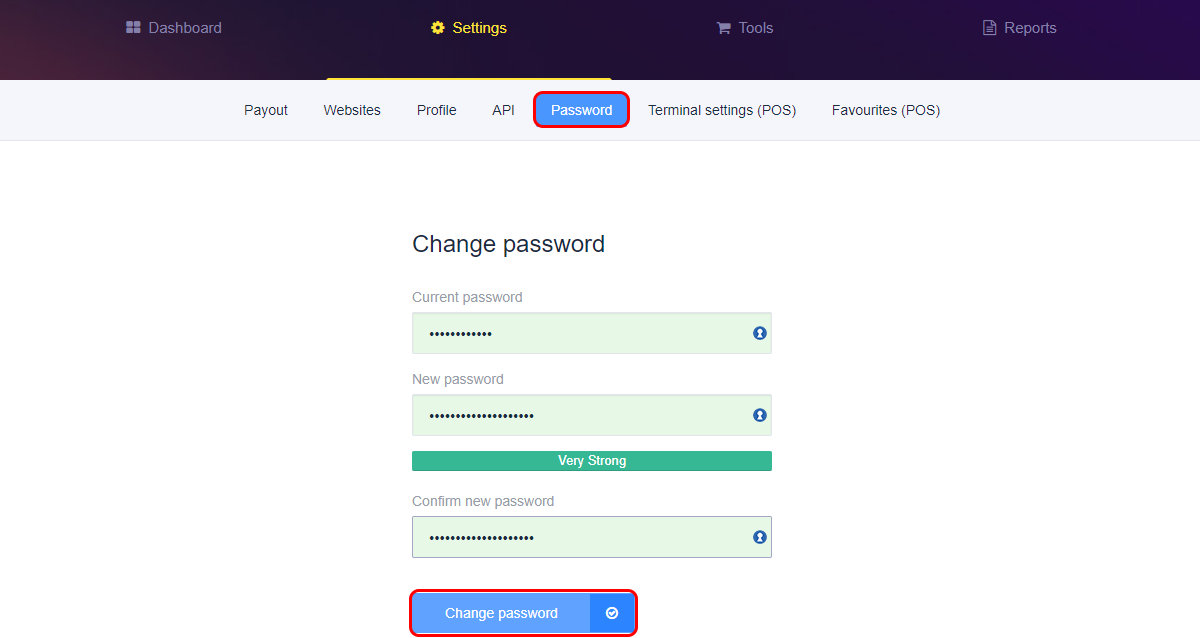Click the Very Strong strength bar
This screenshot has width=1200, height=638.
click(x=592, y=461)
